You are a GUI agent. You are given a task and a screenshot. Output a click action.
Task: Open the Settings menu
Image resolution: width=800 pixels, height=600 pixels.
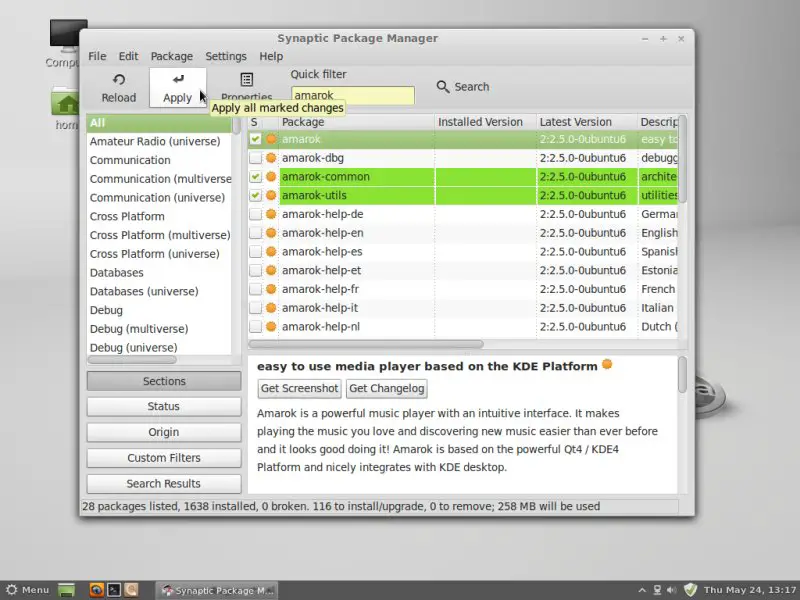click(226, 56)
